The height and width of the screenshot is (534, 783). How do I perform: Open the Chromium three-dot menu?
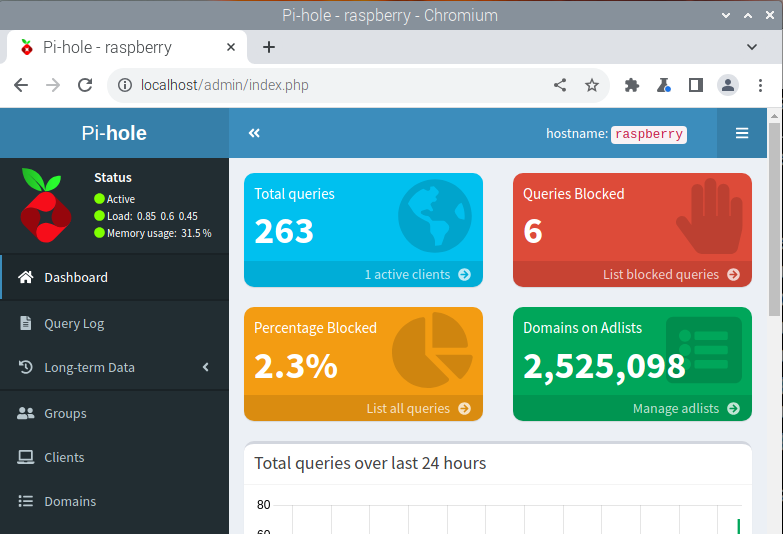click(x=760, y=85)
